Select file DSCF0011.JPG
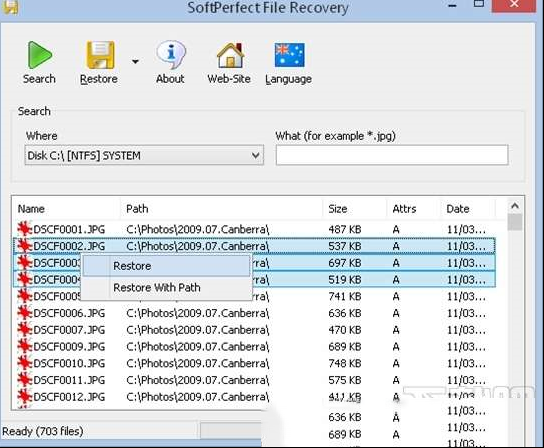544x448 pixels. 69,380
